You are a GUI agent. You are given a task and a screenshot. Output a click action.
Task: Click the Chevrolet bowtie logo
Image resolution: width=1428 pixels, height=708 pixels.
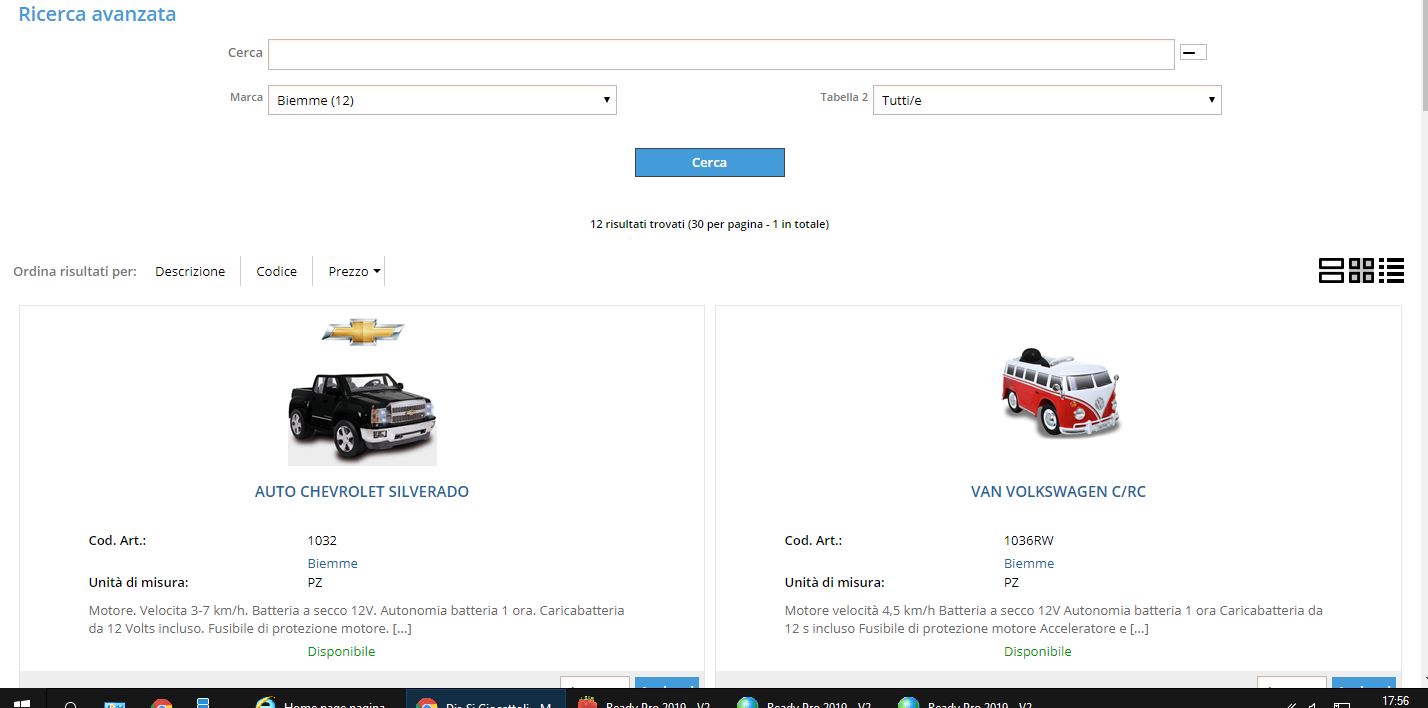pos(363,332)
